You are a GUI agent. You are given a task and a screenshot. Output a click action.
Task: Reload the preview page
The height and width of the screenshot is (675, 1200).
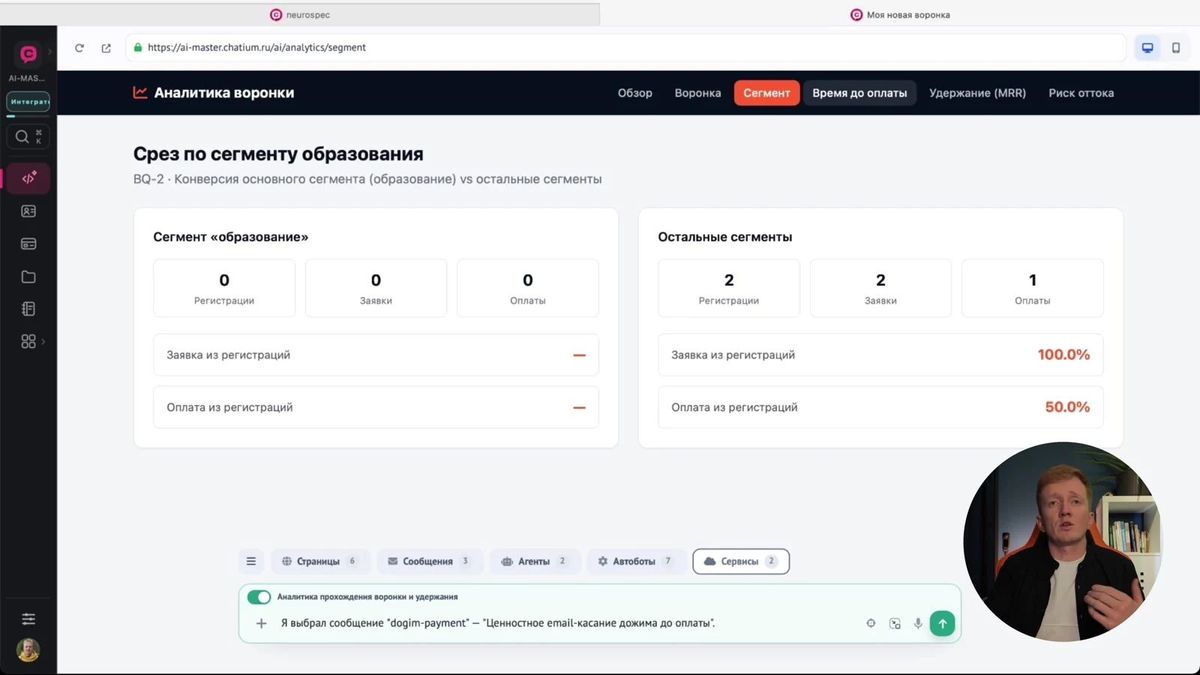pyautogui.click(x=80, y=47)
